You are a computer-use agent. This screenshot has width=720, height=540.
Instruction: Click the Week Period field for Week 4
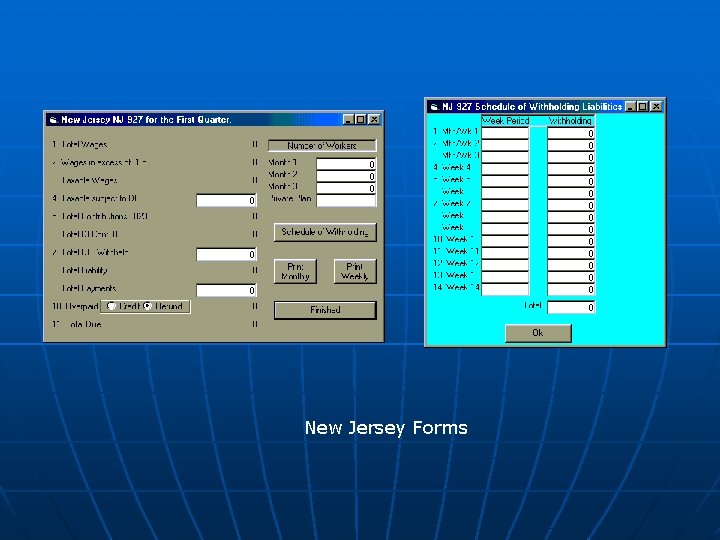[x=505, y=169]
